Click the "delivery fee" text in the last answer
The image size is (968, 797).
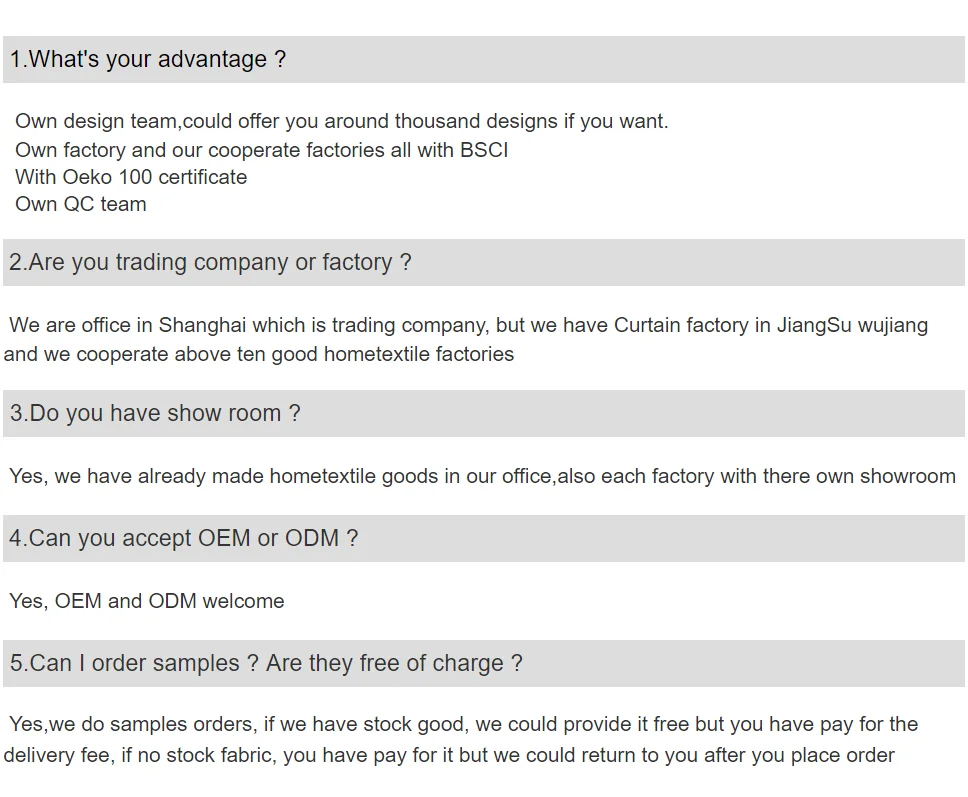[x=57, y=756]
